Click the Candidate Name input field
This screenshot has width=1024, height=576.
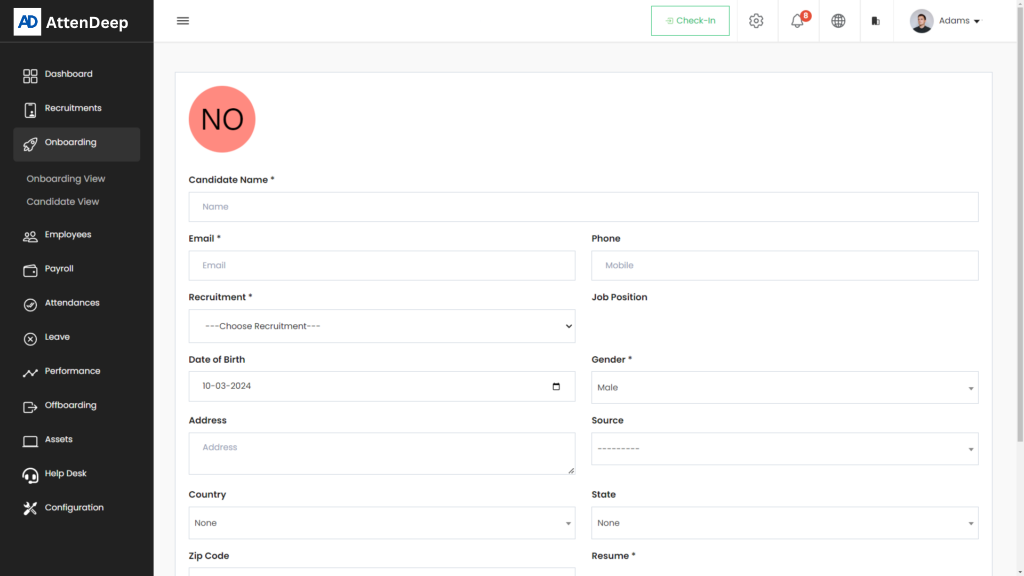(x=583, y=207)
